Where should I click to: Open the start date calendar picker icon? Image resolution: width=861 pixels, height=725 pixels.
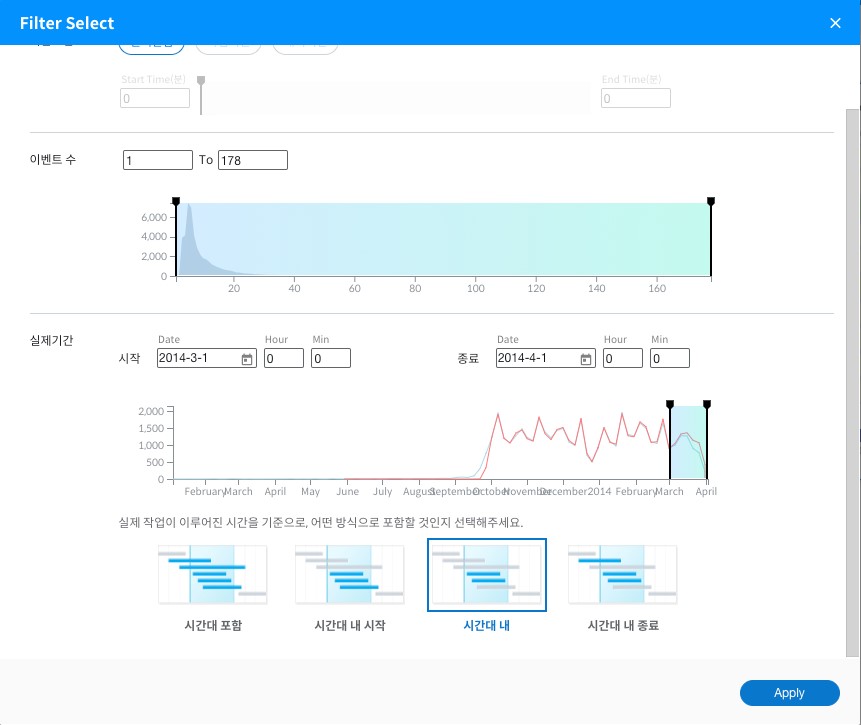247,359
